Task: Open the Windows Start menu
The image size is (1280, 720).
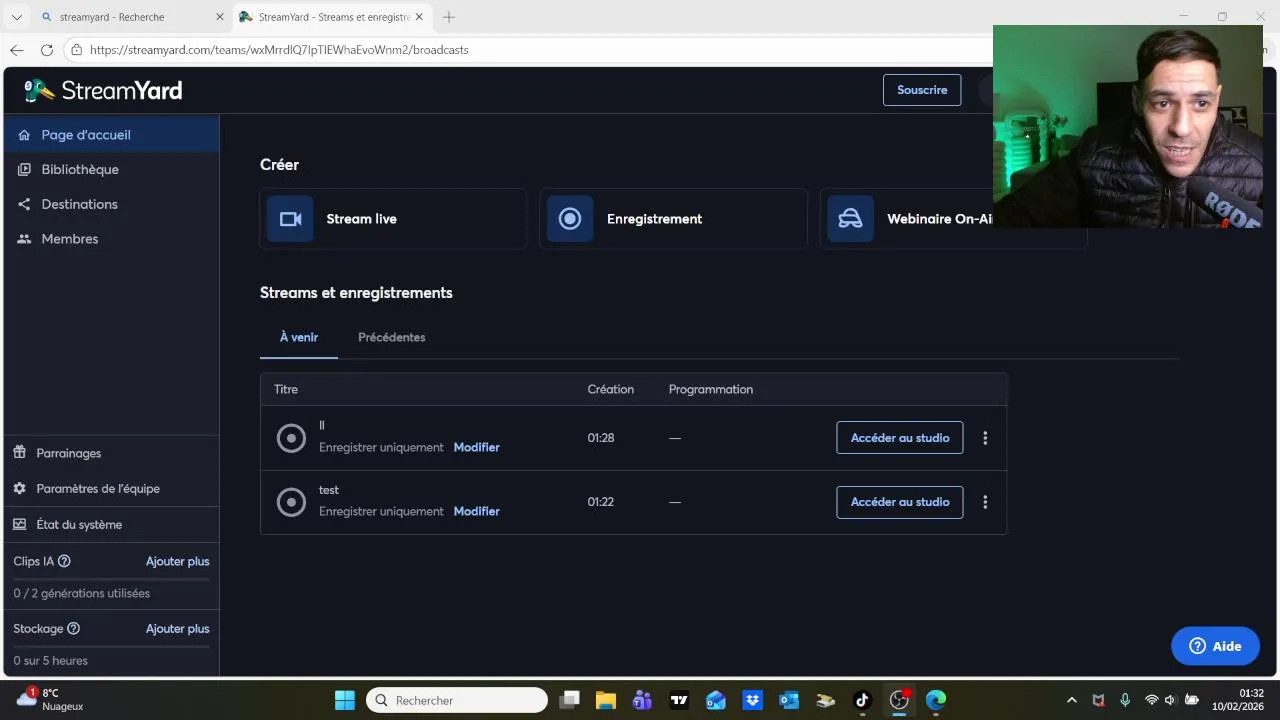Action: (x=345, y=700)
